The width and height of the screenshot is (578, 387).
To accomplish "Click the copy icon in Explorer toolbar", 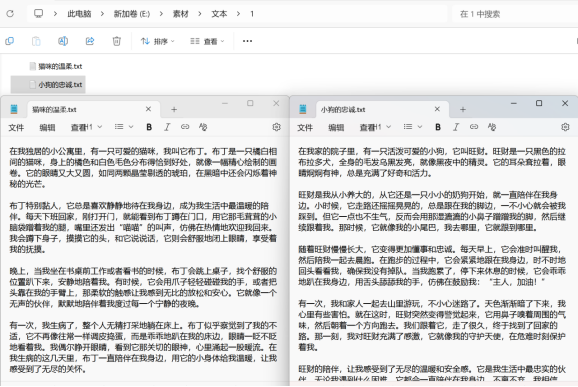I will tap(10, 41).
